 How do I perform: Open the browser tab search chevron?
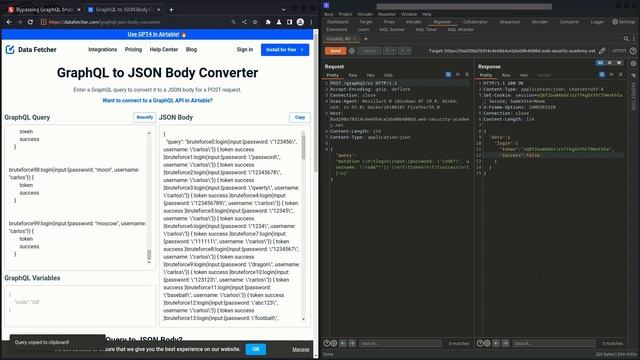click(x=283, y=9)
